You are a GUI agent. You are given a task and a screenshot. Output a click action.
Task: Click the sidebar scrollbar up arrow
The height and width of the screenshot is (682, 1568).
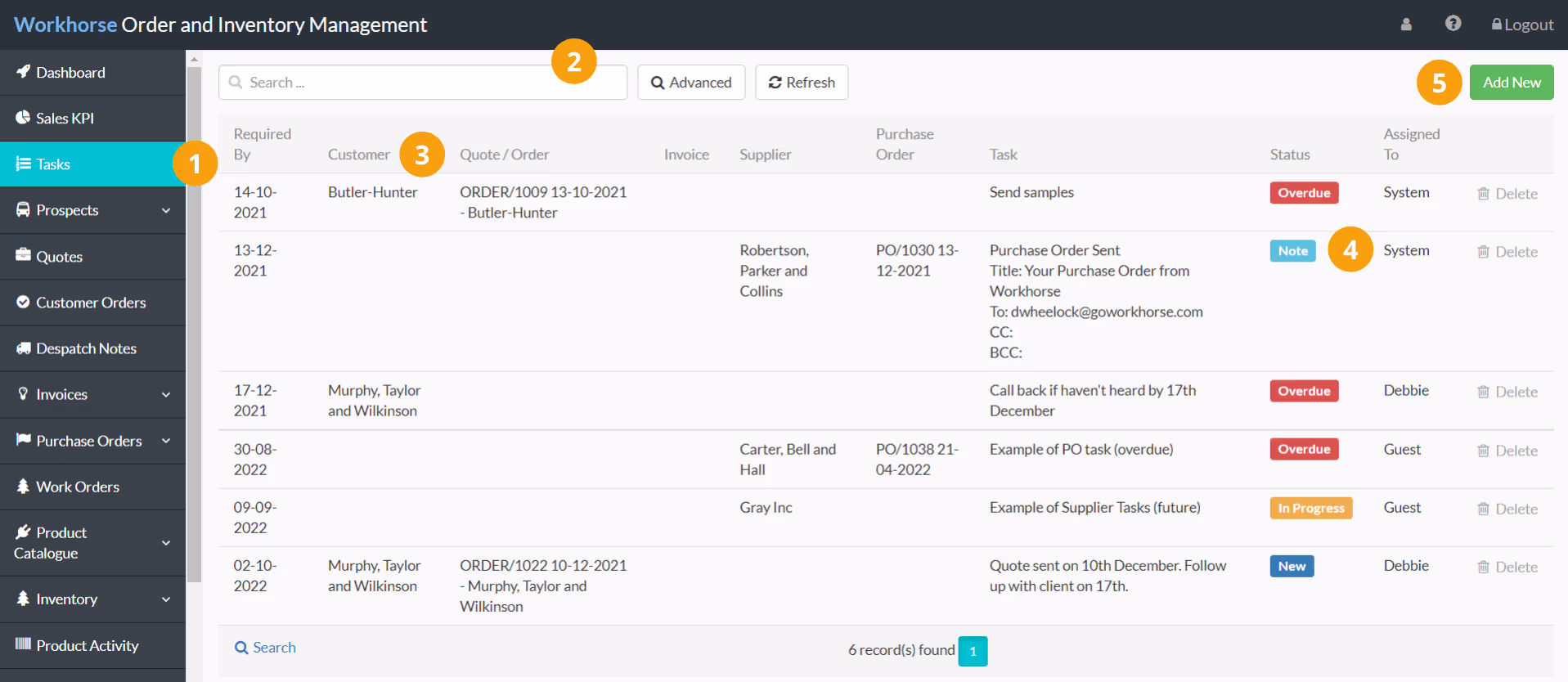194,59
